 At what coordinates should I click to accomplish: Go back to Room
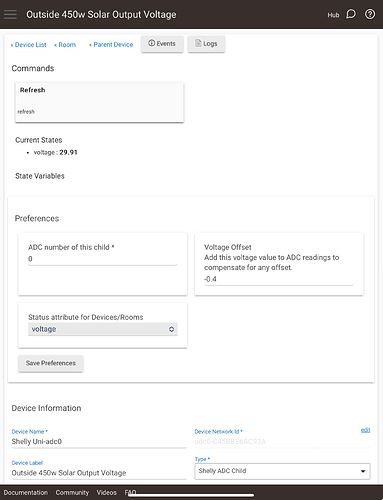pos(65,45)
